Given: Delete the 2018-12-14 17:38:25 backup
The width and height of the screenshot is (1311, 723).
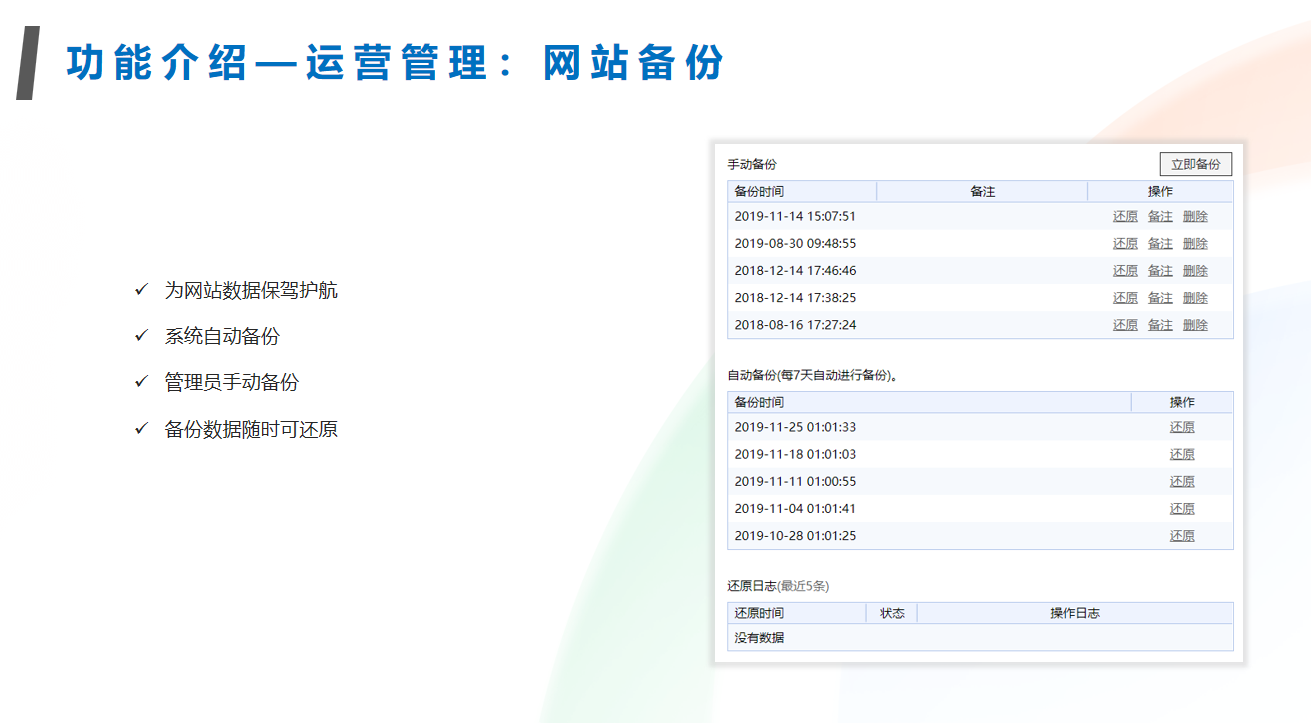Looking at the screenshot, I should 1195,298.
